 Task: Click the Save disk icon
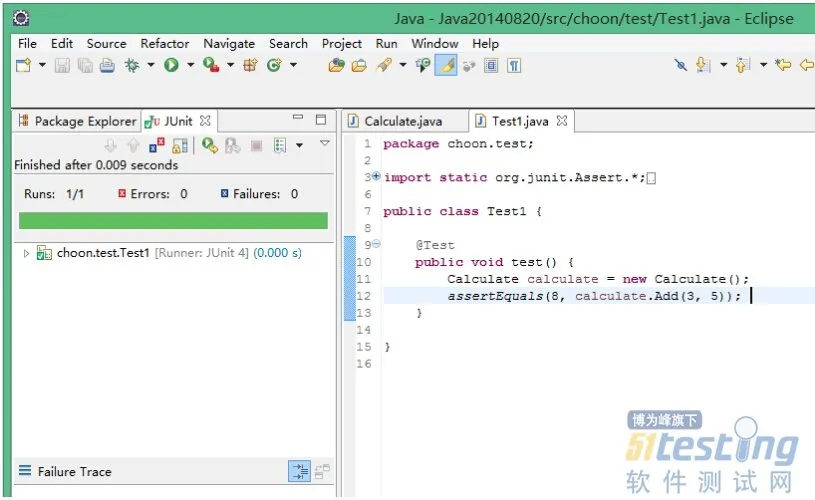[x=62, y=65]
